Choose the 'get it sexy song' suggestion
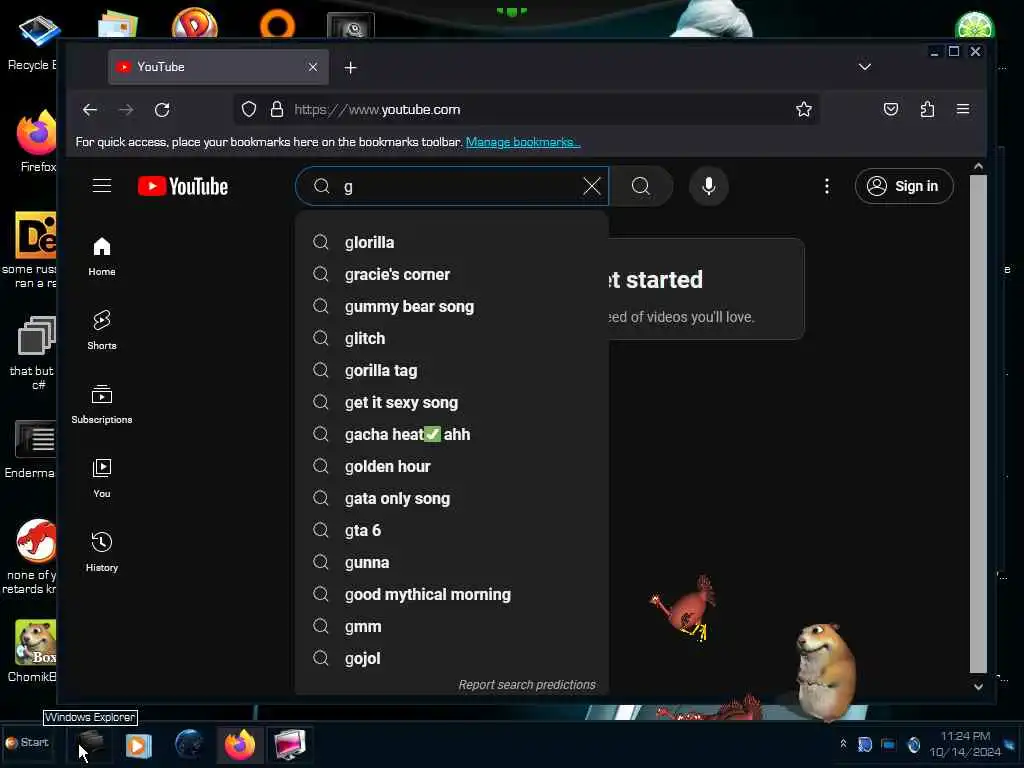Viewport: 1024px width, 768px height. [452, 402]
